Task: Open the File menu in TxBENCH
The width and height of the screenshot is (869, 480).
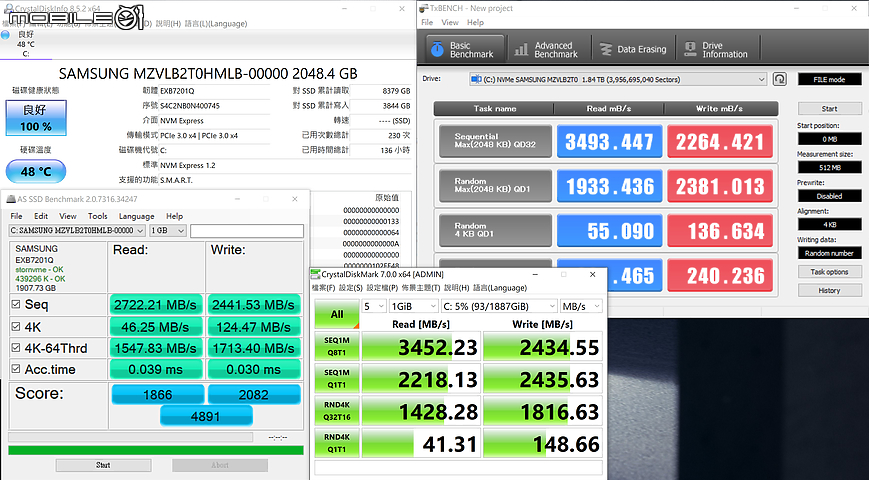Action: pos(427,23)
